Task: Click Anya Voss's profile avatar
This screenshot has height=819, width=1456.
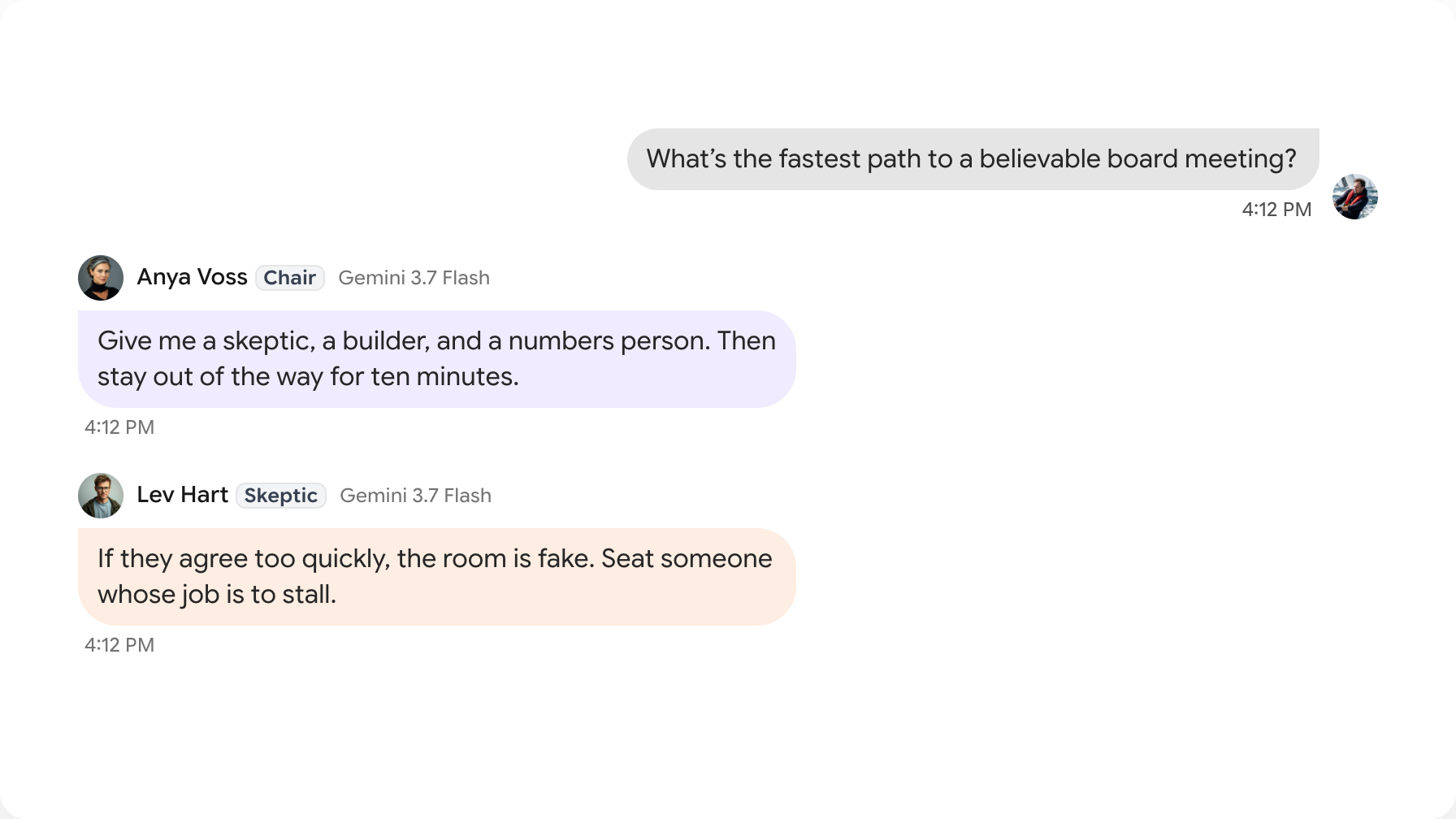Action: click(x=101, y=278)
